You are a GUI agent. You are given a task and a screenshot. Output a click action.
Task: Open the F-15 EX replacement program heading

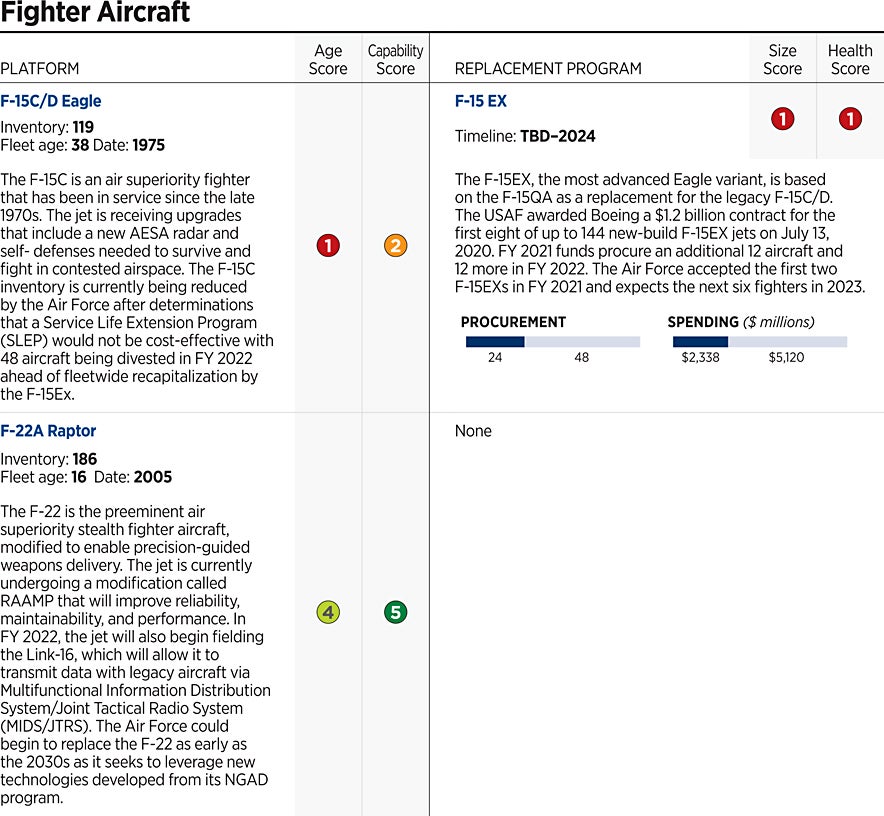tap(481, 101)
